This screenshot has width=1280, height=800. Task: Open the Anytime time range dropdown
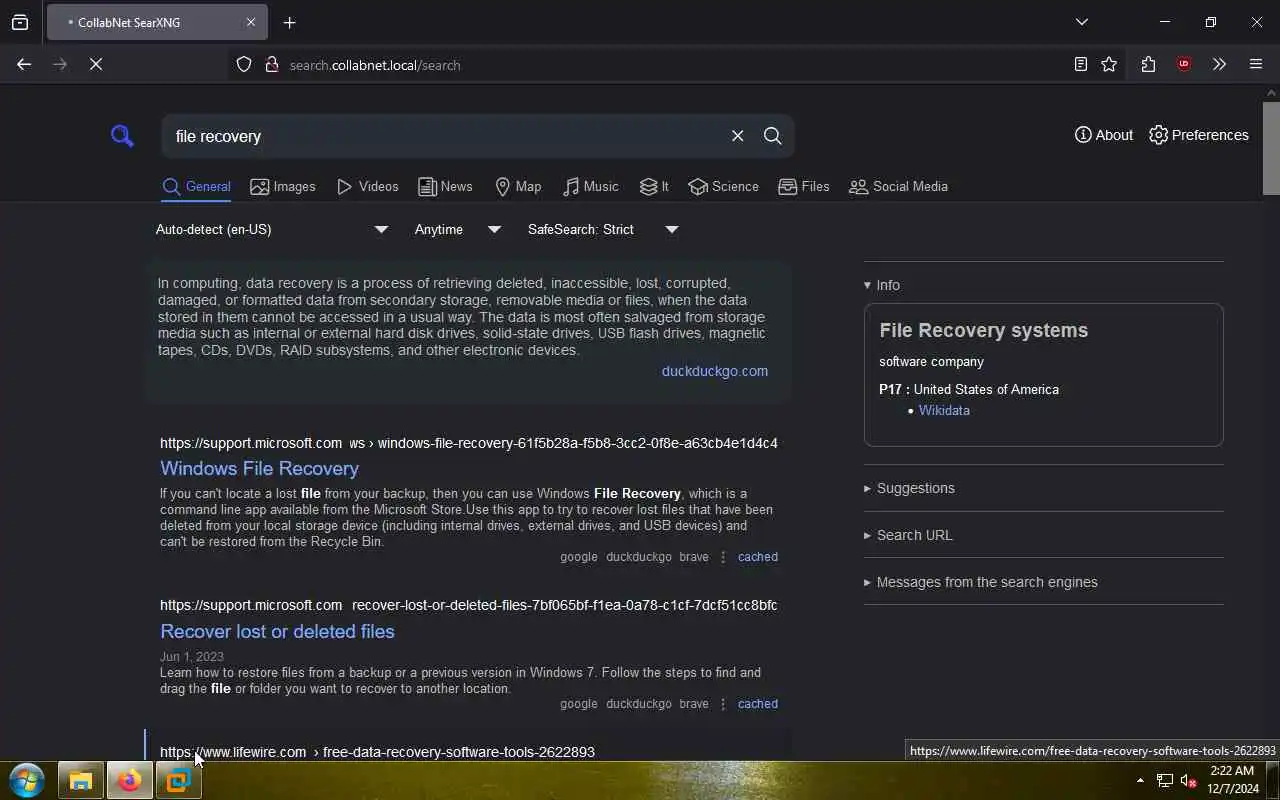point(457,229)
